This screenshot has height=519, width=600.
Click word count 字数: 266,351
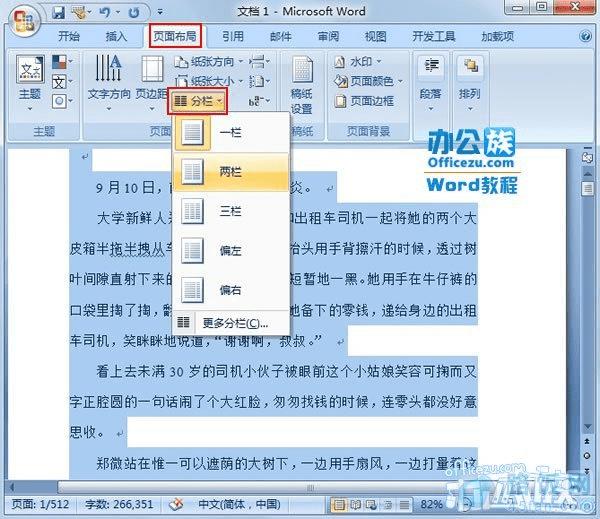click(x=119, y=504)
